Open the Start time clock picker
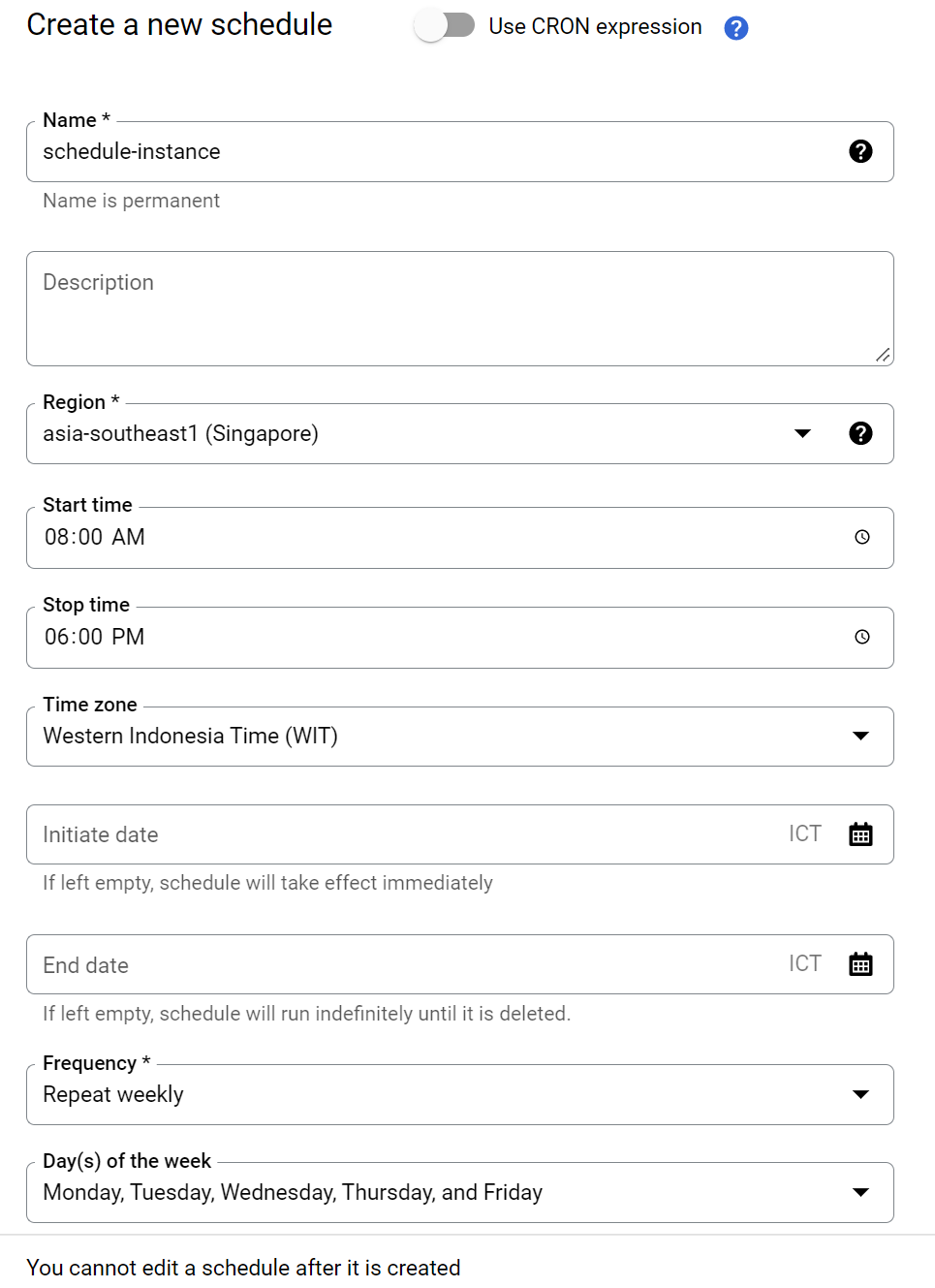The image size is (935, 1288). click(862, 537)
